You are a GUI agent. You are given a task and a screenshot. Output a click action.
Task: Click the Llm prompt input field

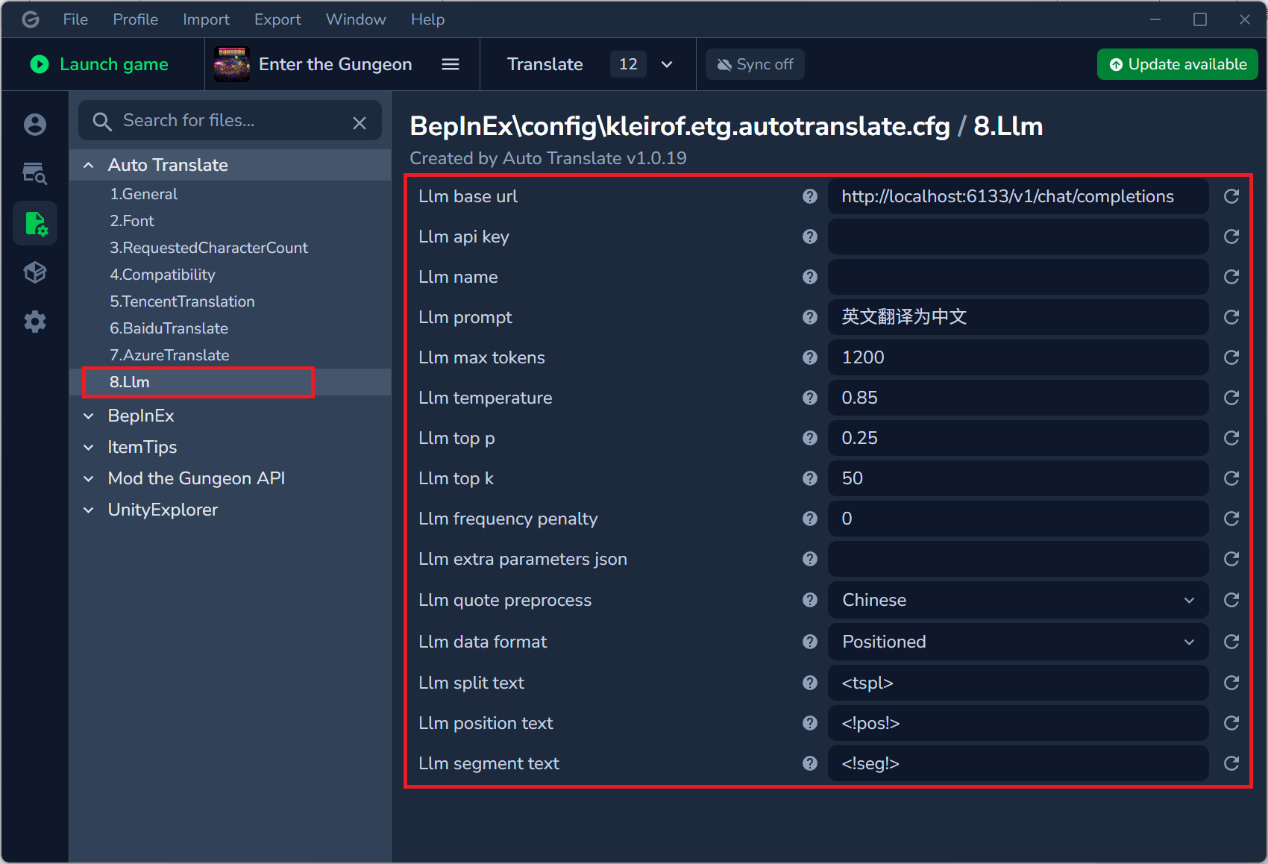click(1018, 317)
